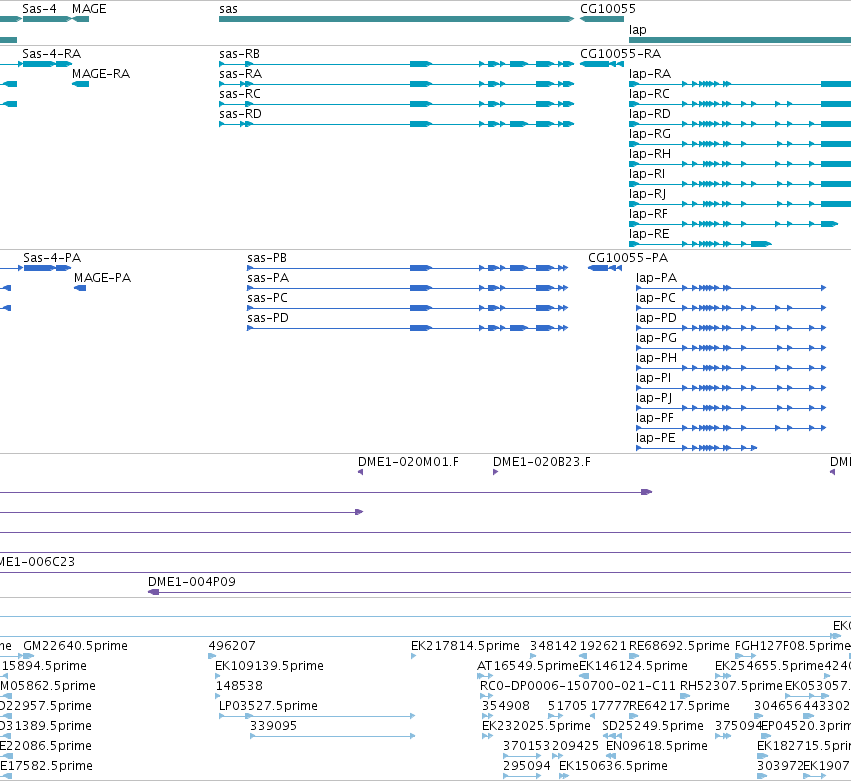Image resolution: width=851 pixels, height=781 pixels.
Task: Select EST EK109139.5prime
Action: click(x=269, y=666)
